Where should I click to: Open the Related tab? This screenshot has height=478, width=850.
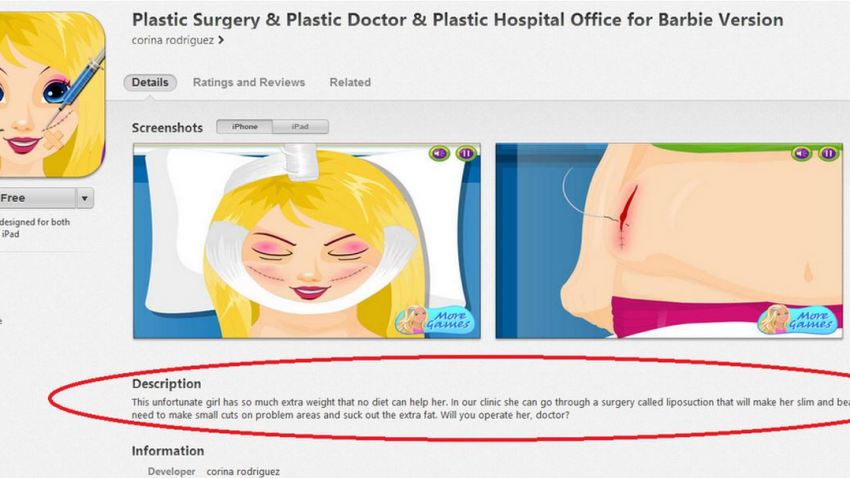pyautogui.click(x=350, y=82)
